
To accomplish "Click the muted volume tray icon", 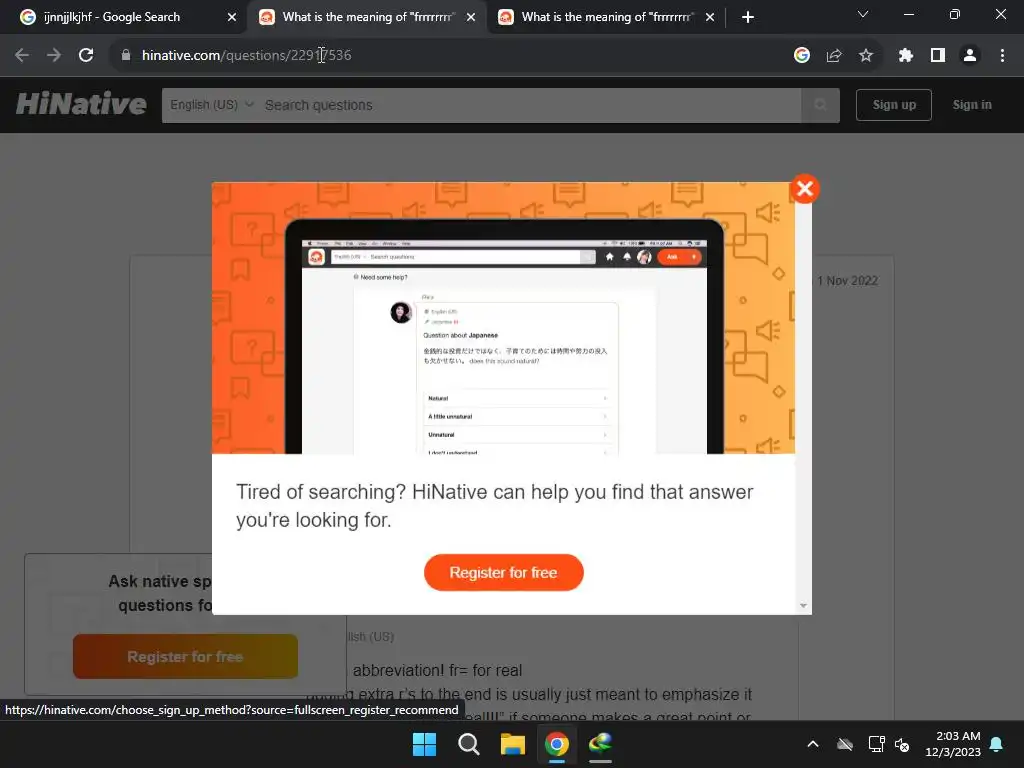I will pyautogui.click(x=903, y=744).
